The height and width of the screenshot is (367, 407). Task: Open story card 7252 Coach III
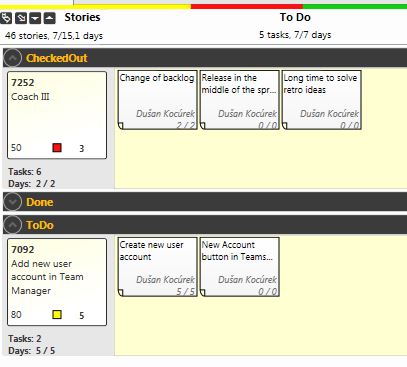[x=57, y=115]
